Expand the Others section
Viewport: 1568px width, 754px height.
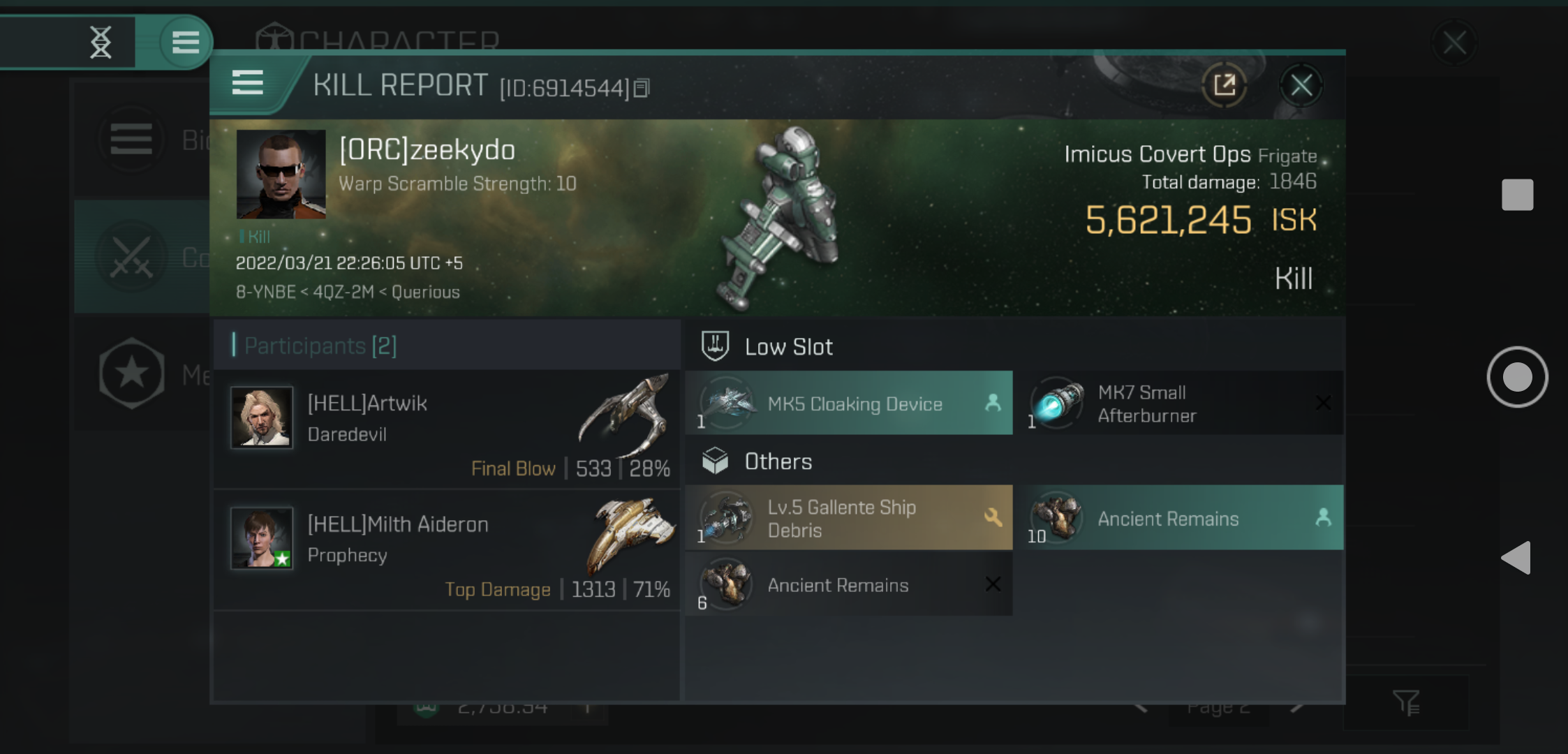pos(778,461)
